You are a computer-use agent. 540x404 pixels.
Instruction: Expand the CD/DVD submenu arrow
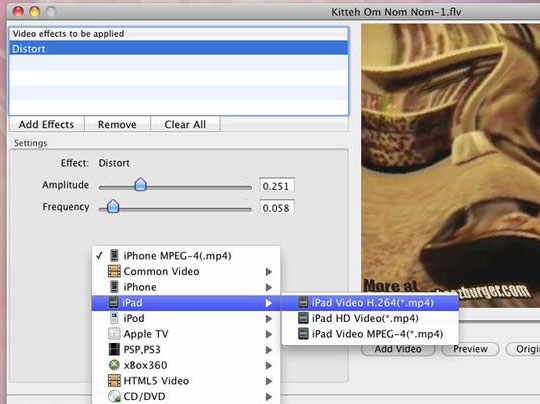point(269,397)
